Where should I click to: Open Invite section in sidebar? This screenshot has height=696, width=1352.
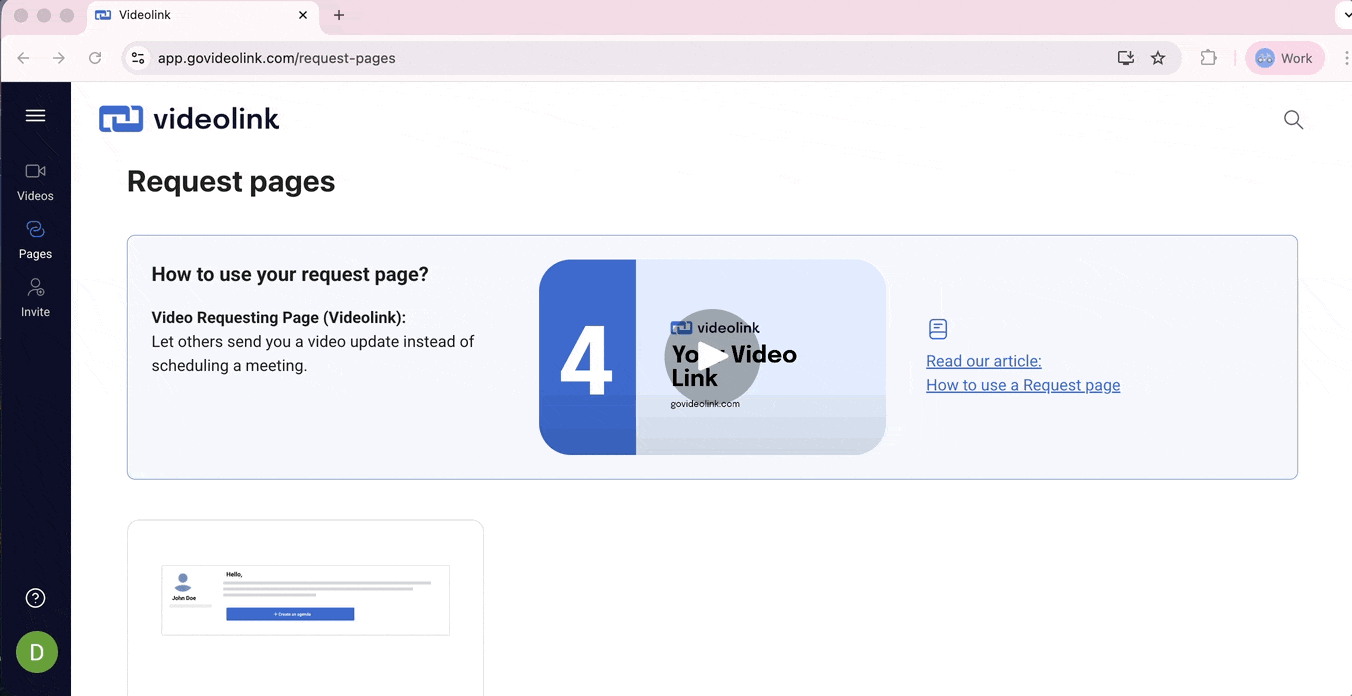coord(35,298)
